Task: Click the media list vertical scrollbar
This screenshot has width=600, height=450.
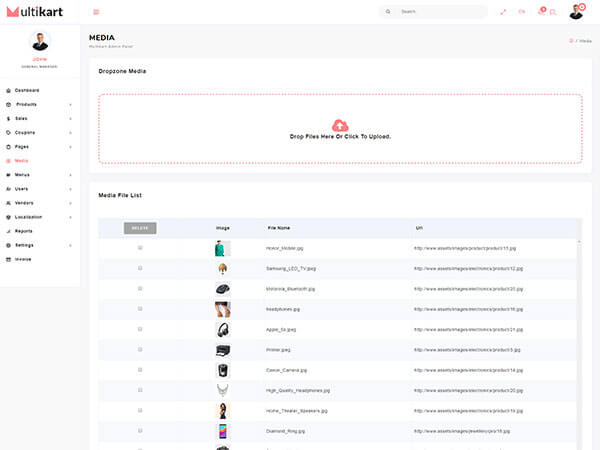Action: pyautogui.click(x=578, y=340)
